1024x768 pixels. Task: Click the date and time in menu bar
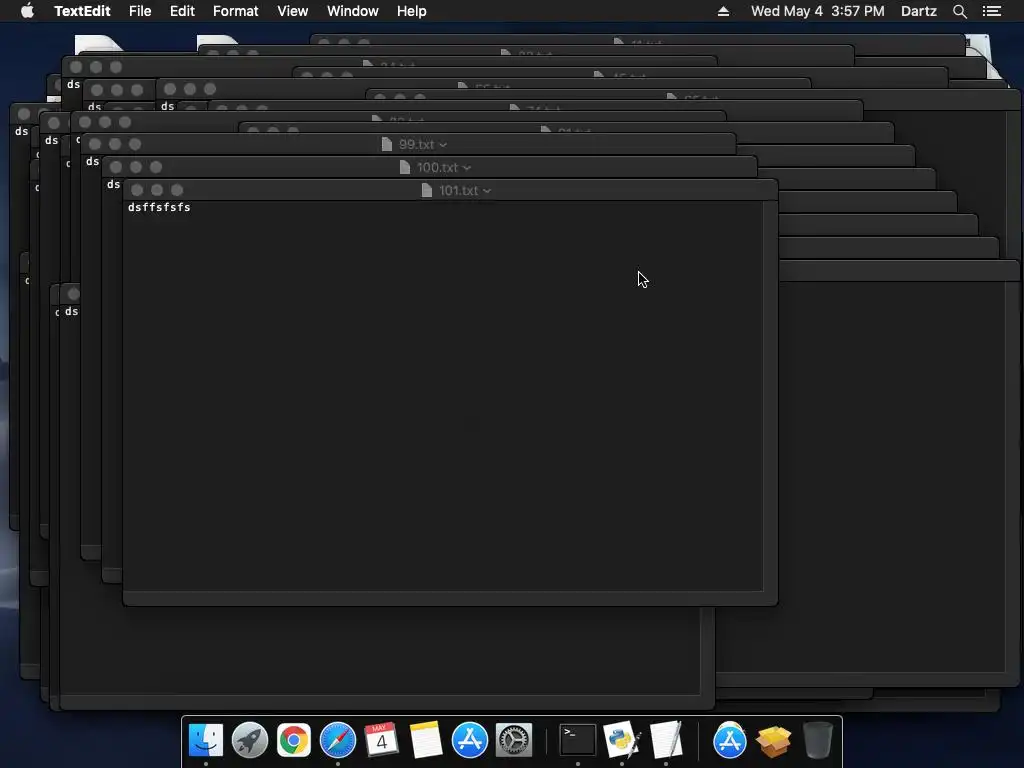pyautogui.click(x=818, y=11)
